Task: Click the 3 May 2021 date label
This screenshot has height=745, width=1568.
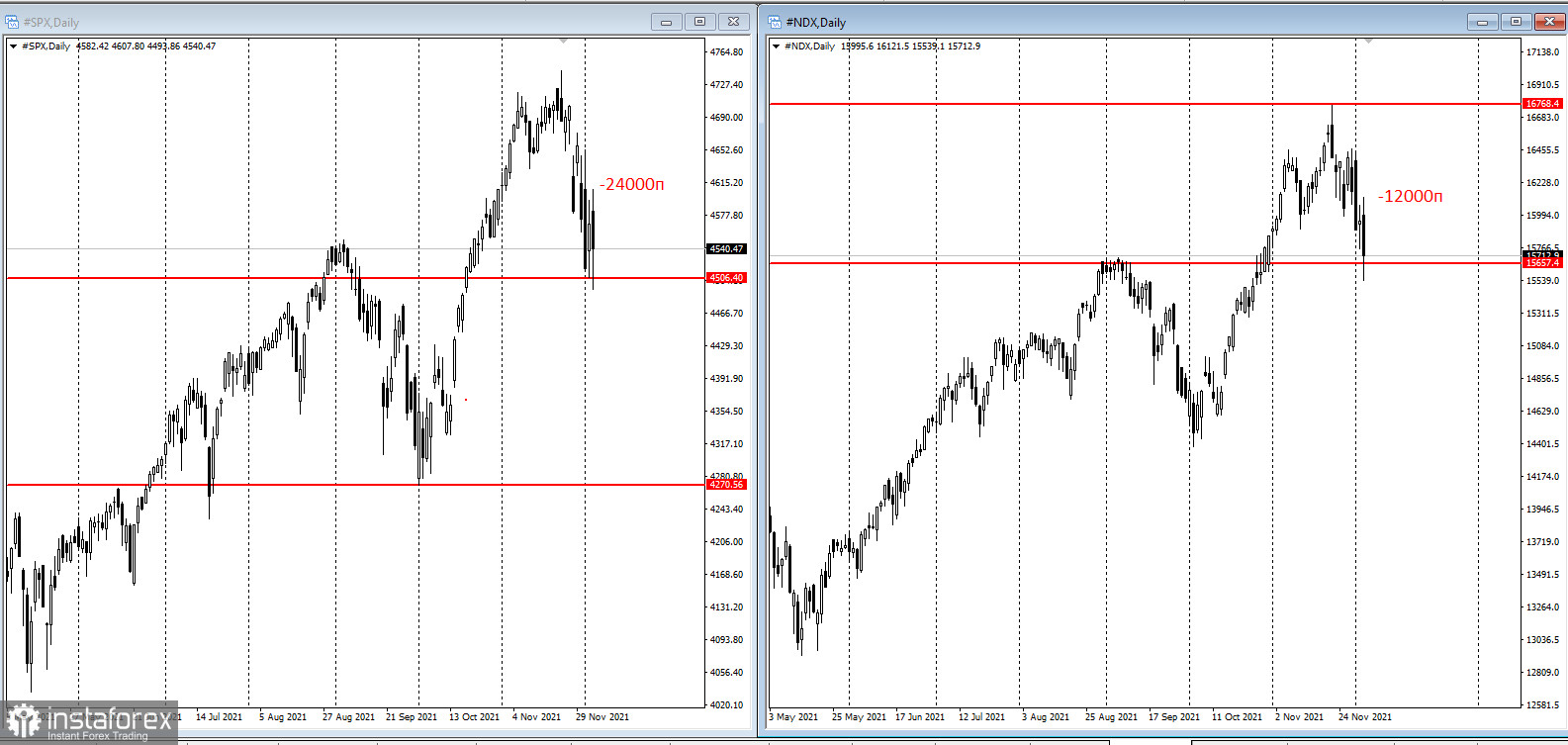Action: coord(794,717)
